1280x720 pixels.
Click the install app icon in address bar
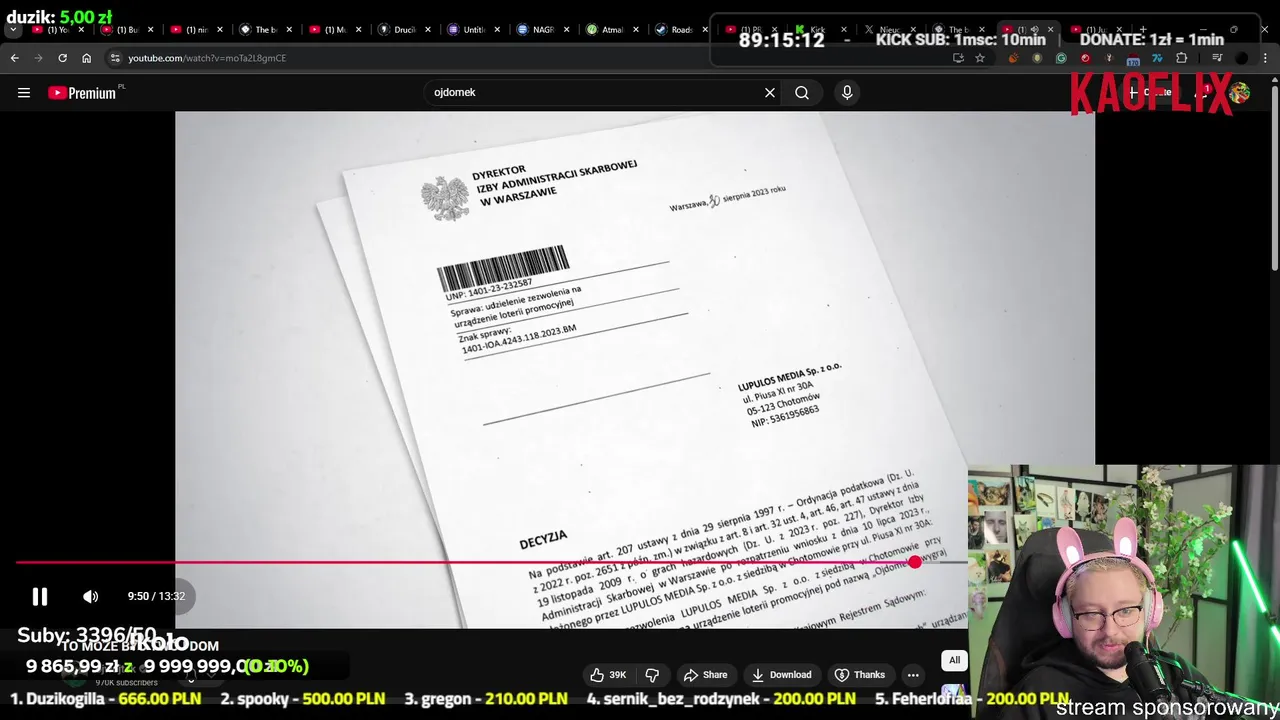pyautogui.click(x=958, y=58)
